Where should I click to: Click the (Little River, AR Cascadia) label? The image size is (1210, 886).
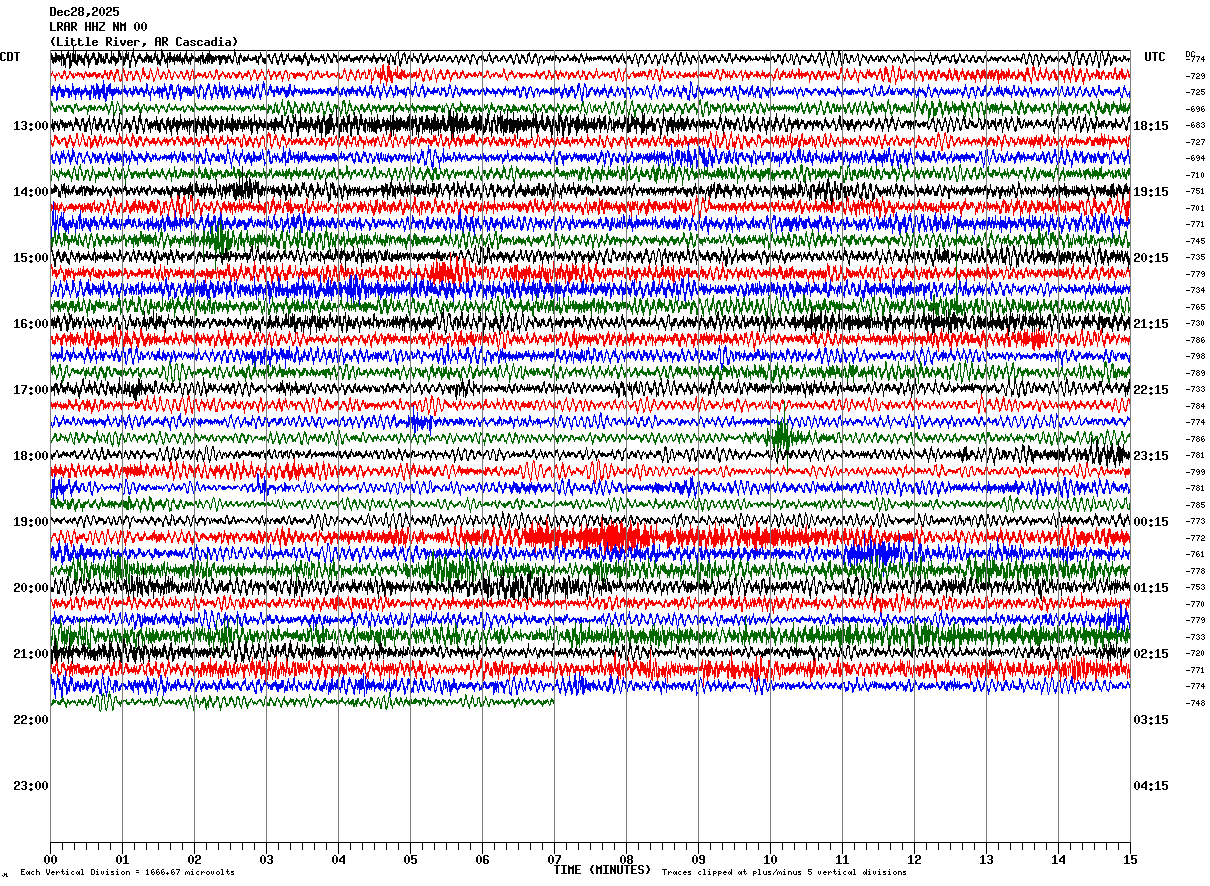144,42
